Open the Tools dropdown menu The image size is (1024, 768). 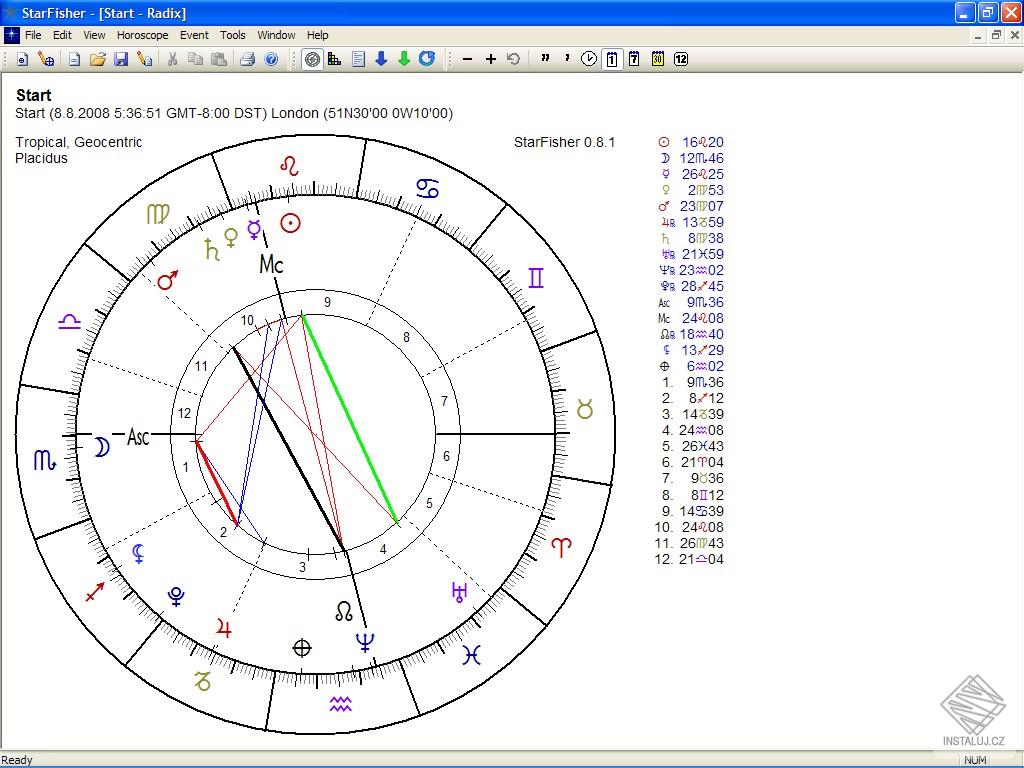coord(233,35)
